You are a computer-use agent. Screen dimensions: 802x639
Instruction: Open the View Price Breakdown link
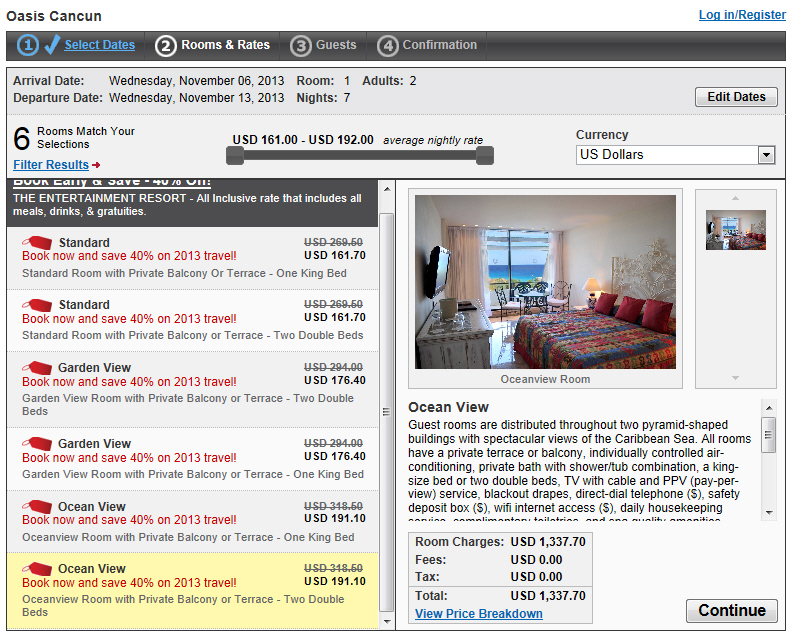point(479,613)
